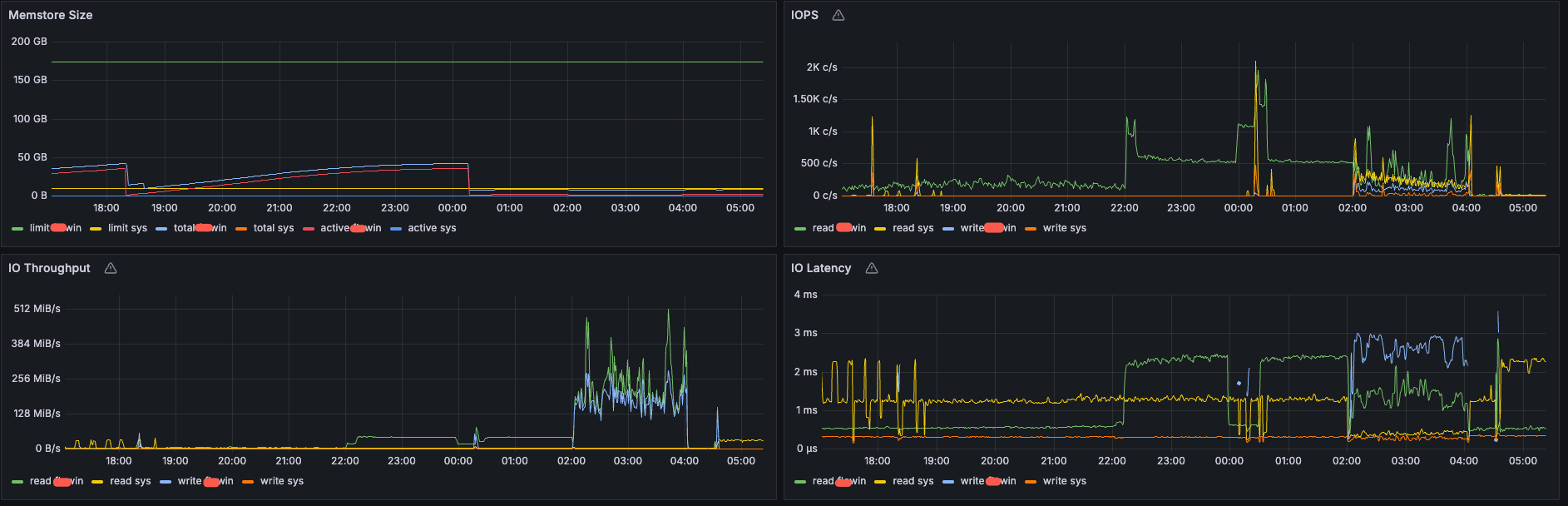Open the IO Latency panel title menu
This screenshot has height=506, width=1568.
click(x=820, y=268)
